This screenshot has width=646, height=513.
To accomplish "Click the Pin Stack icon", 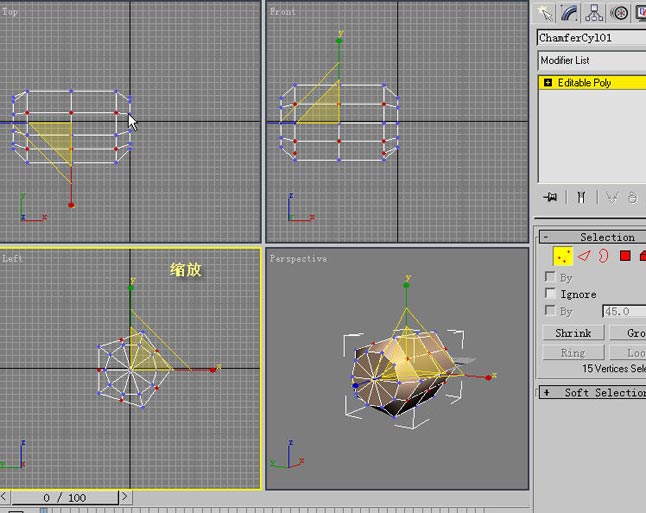I will coord(550,197).
